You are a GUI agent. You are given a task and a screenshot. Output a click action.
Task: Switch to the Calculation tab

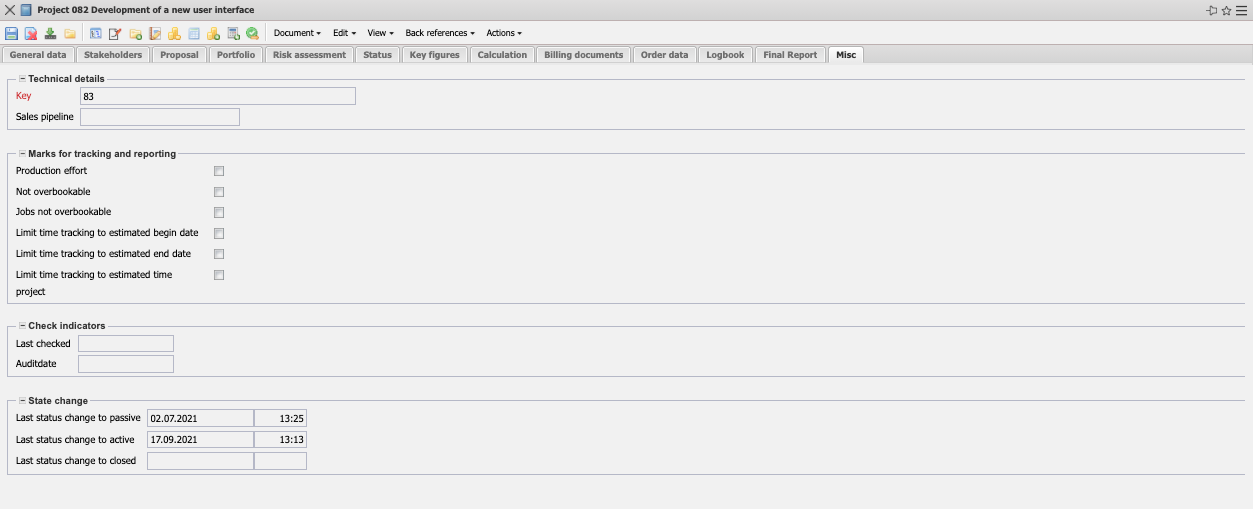pos(502,55)
